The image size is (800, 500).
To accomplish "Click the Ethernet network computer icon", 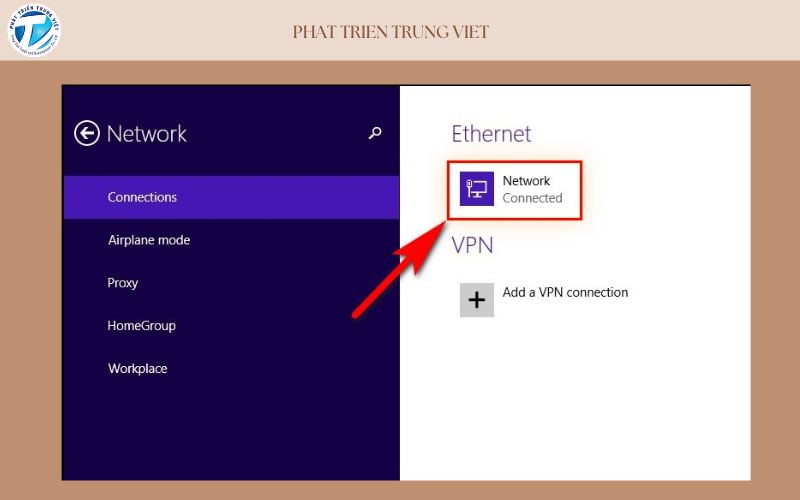I will click(477, 189).
